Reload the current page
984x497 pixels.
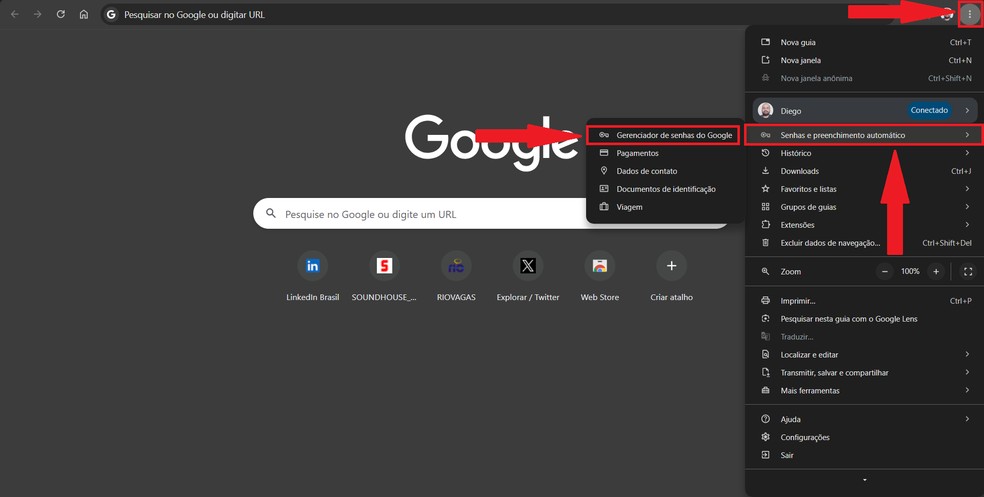[61, 14]
